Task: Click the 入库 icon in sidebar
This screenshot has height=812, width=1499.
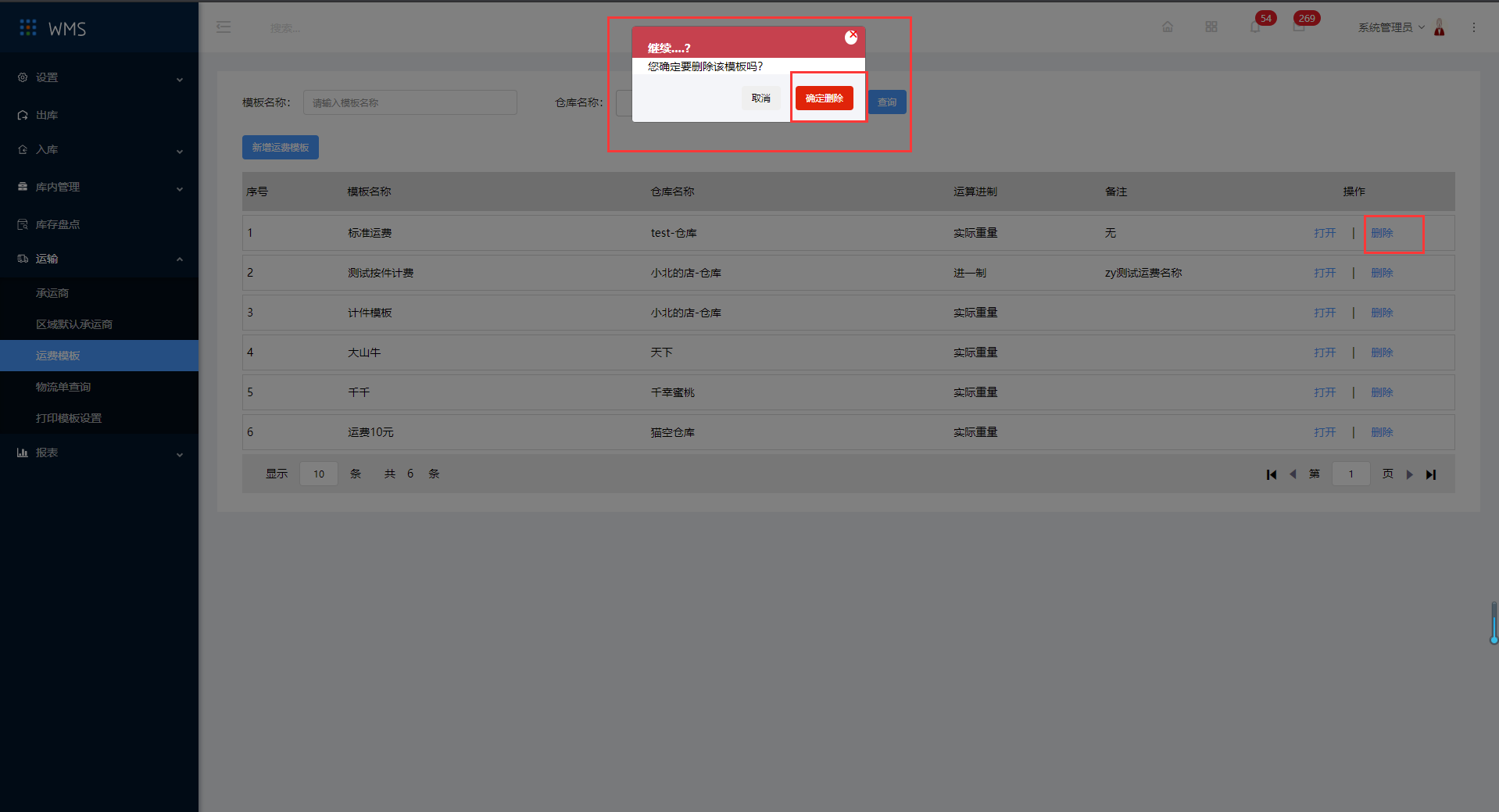Action: (23, 149)
